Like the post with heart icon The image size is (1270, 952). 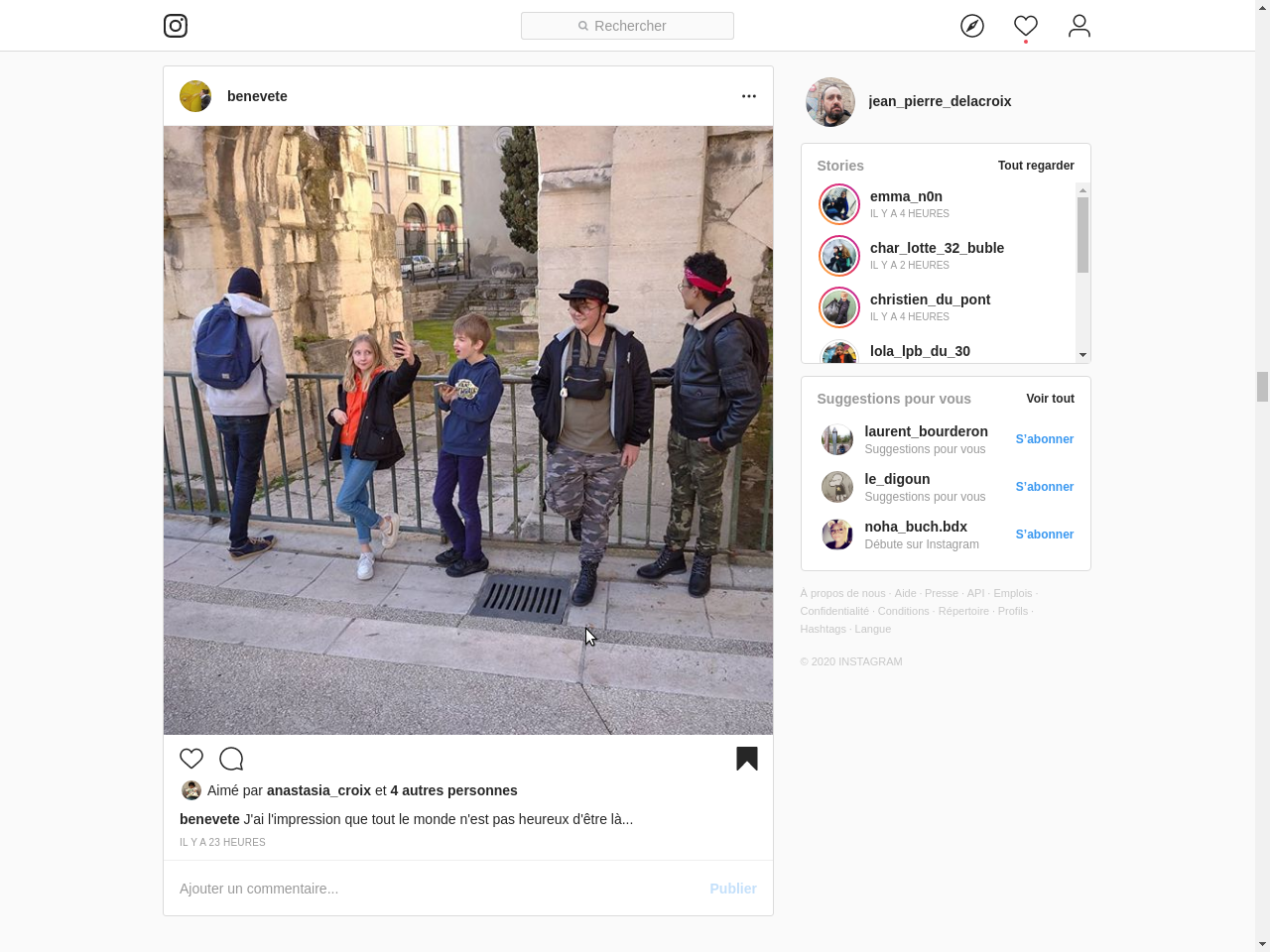[191, 759]
